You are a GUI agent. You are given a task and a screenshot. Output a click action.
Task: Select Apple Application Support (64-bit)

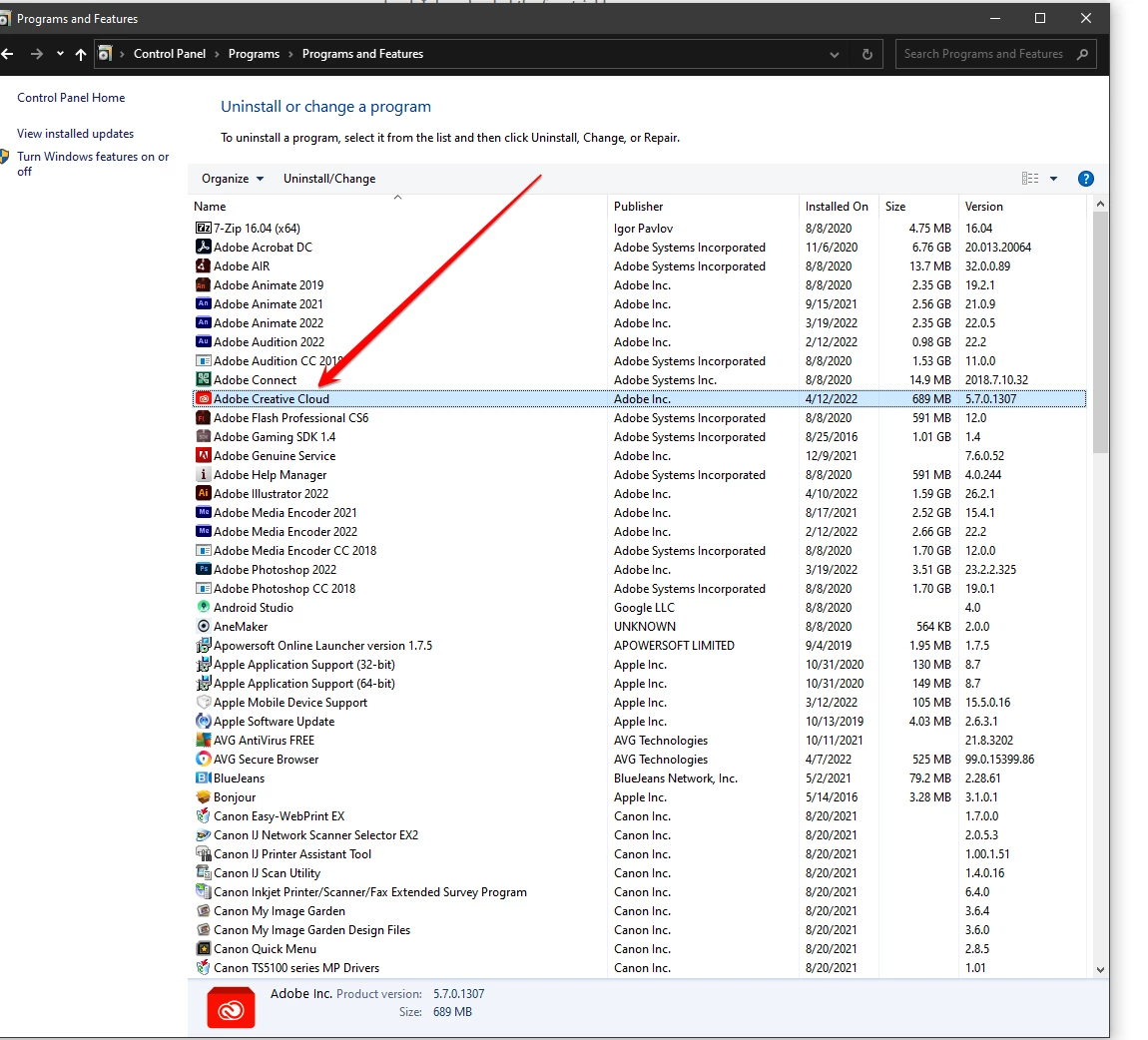[639, 684]
